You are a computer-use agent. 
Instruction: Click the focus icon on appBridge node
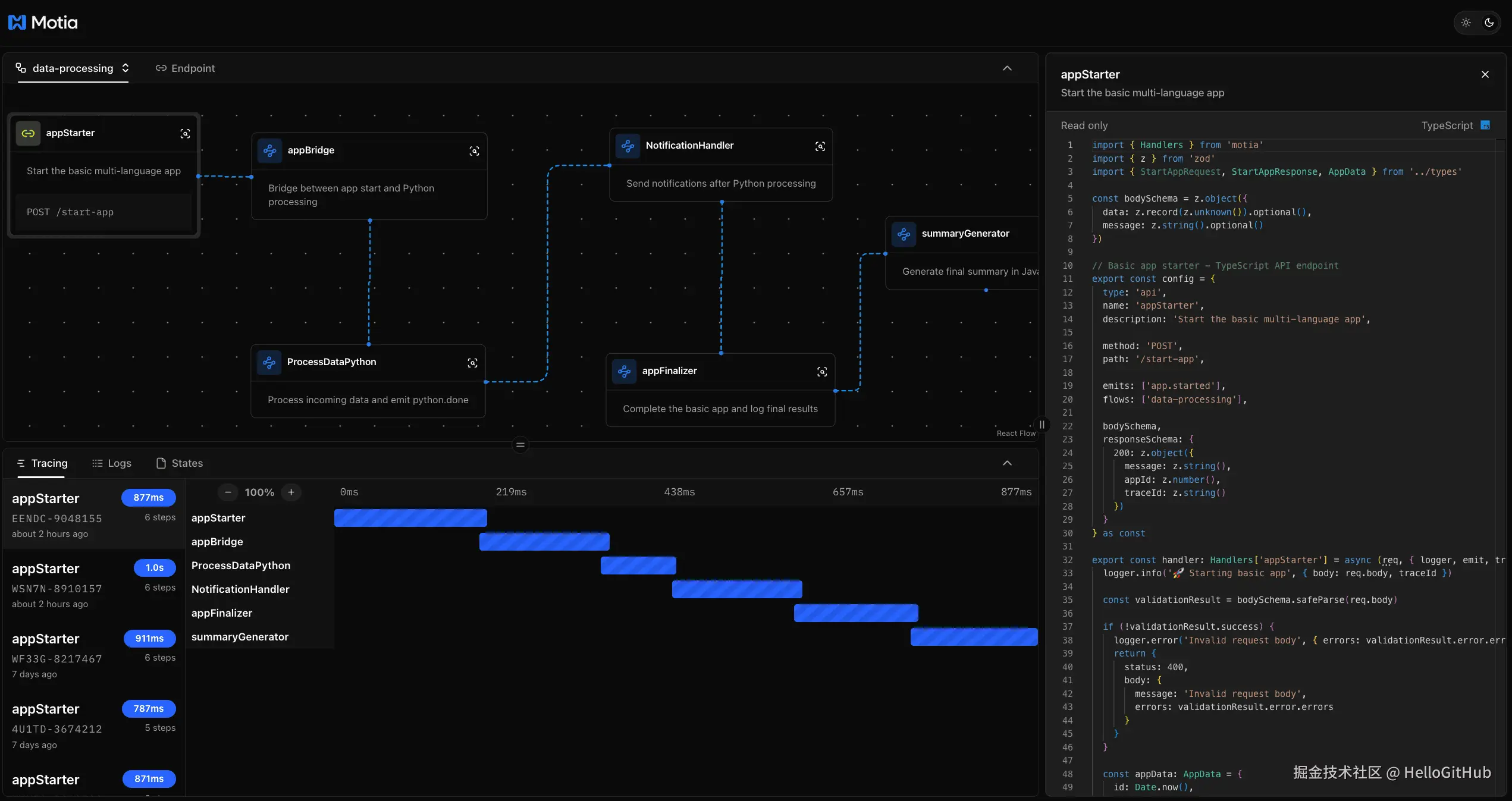point(474,151)
